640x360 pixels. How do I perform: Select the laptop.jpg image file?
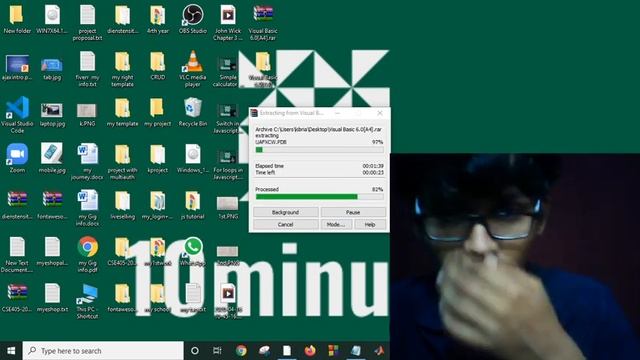(x=52, y=114)
